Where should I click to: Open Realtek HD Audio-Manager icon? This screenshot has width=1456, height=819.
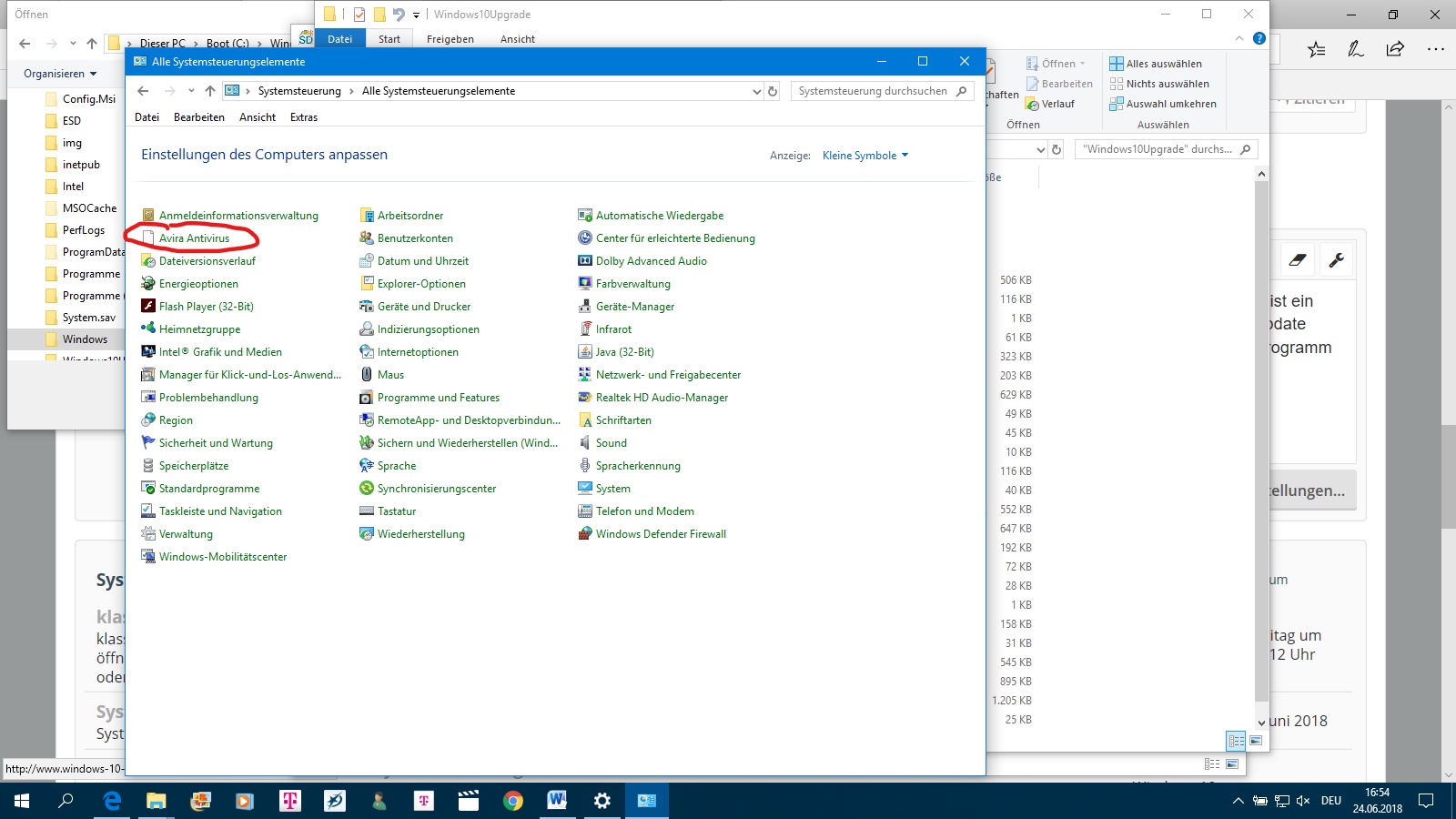[x=585, y=398]
